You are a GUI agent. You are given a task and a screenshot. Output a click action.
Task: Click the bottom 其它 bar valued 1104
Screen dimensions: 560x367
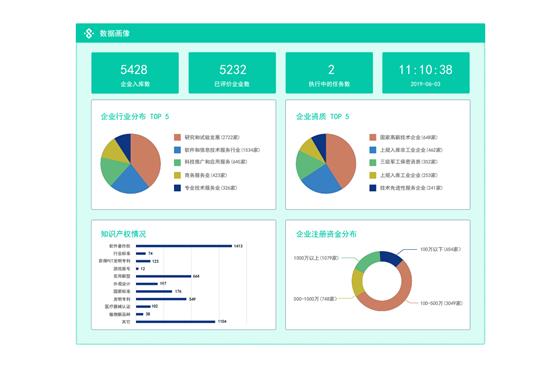(175, 322)
